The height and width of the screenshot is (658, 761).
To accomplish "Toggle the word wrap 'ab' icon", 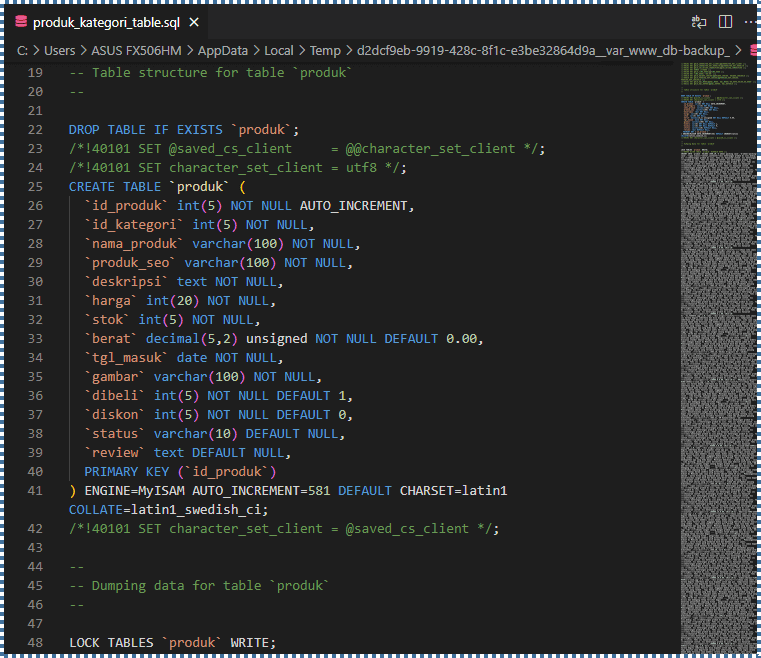I will click(699, 21).
